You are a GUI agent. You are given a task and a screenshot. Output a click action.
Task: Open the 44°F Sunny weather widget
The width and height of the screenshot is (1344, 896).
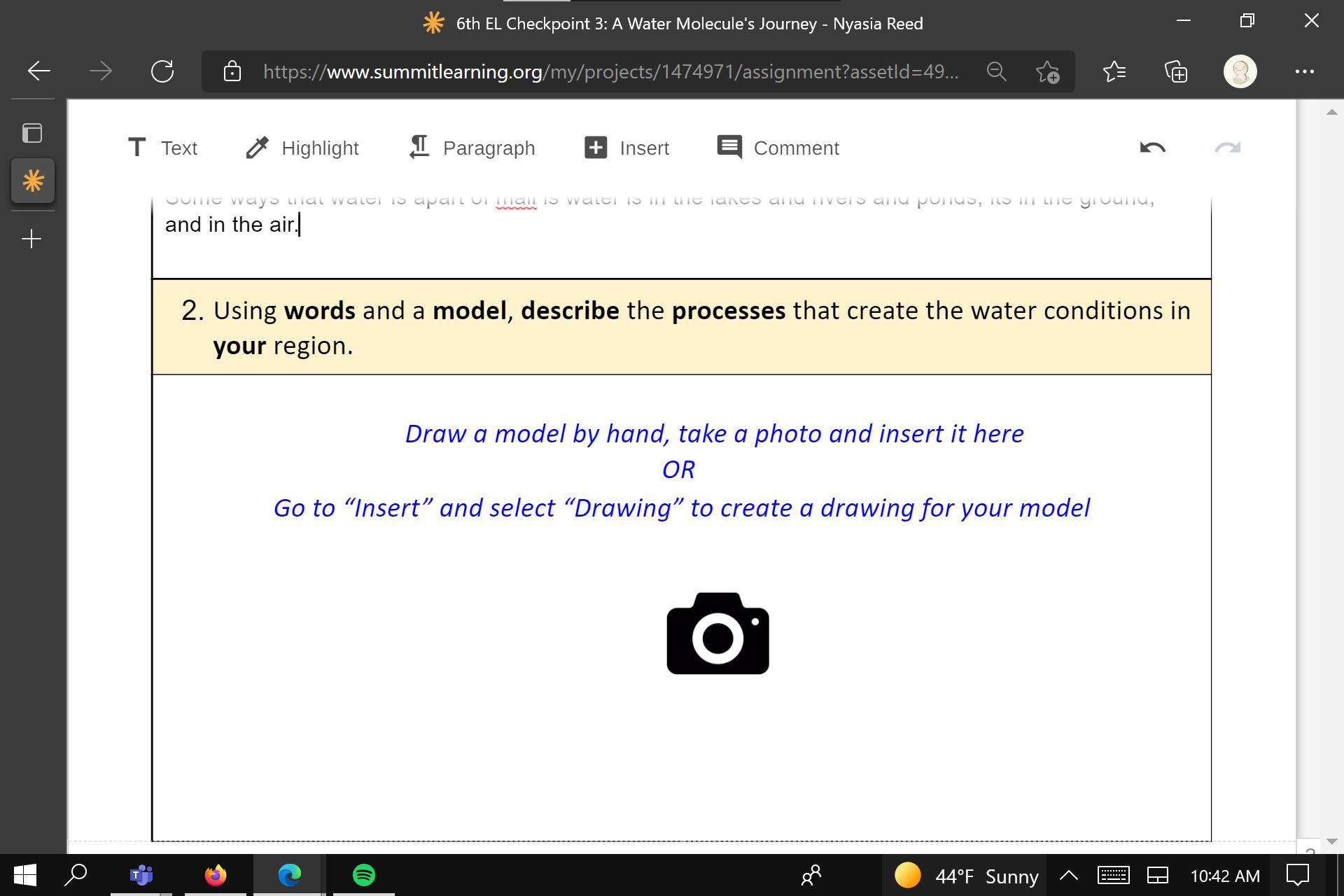(x=966, y=876)
